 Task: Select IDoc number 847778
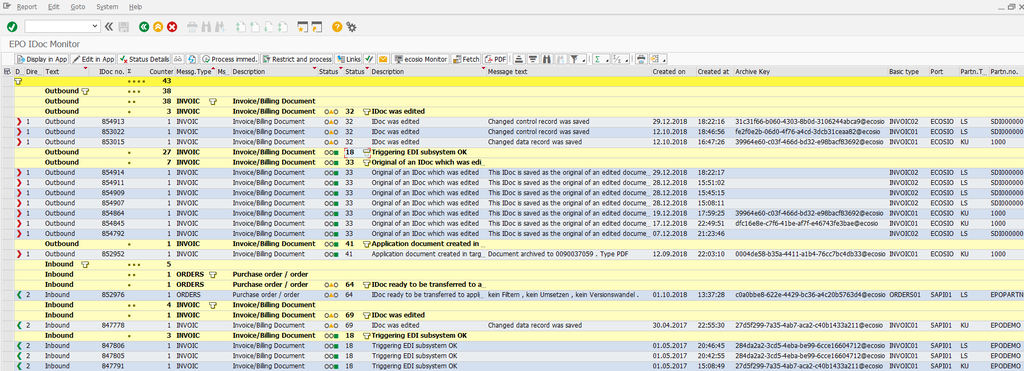pos(112,325)
